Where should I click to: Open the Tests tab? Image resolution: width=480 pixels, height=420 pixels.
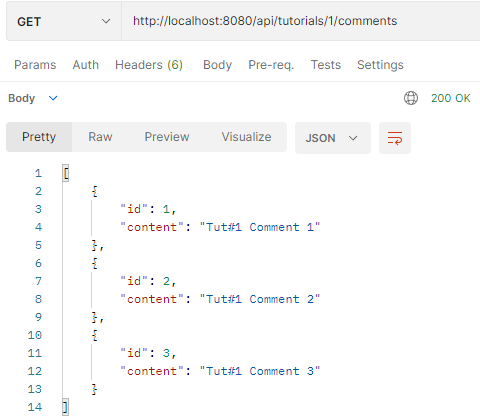tap(326, 65)
